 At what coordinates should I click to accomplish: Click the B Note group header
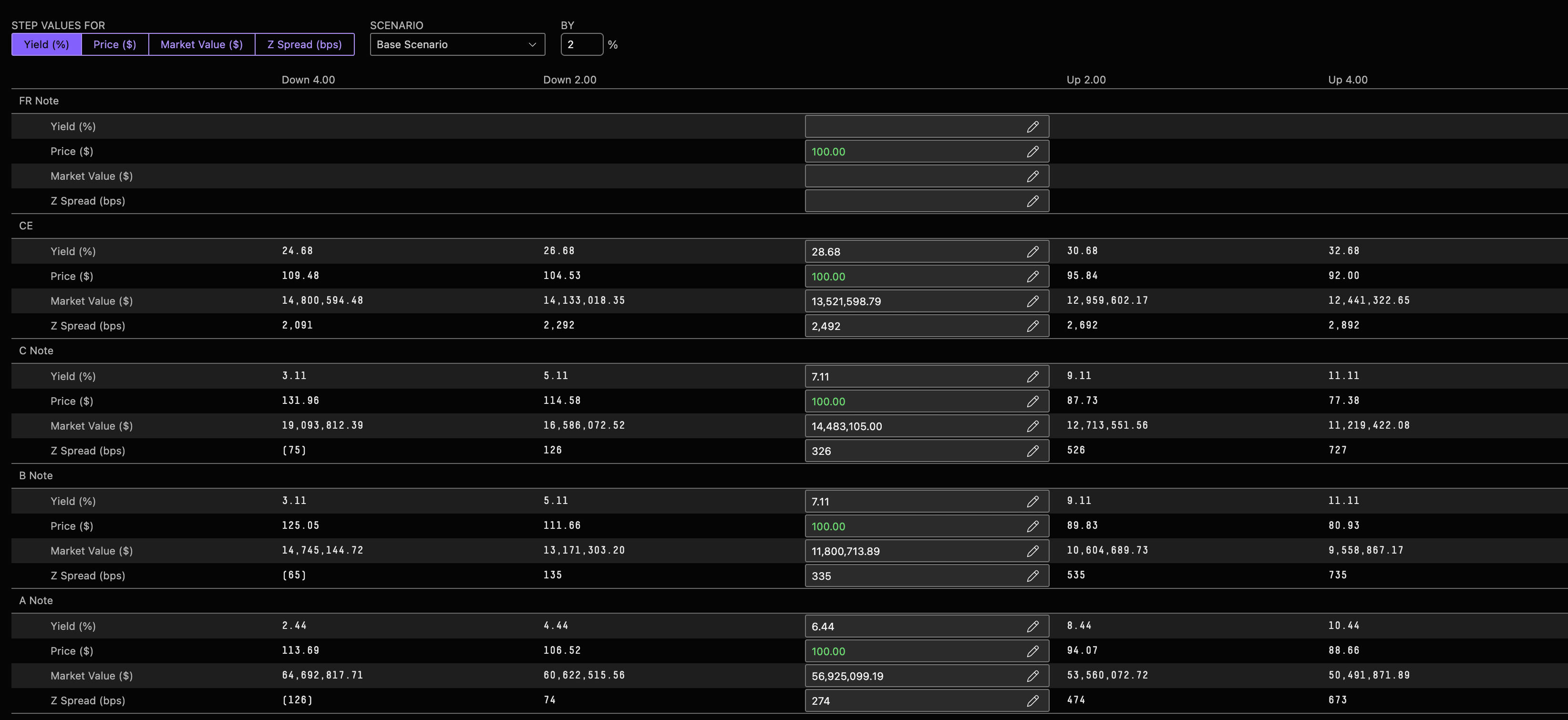point(36,475)
